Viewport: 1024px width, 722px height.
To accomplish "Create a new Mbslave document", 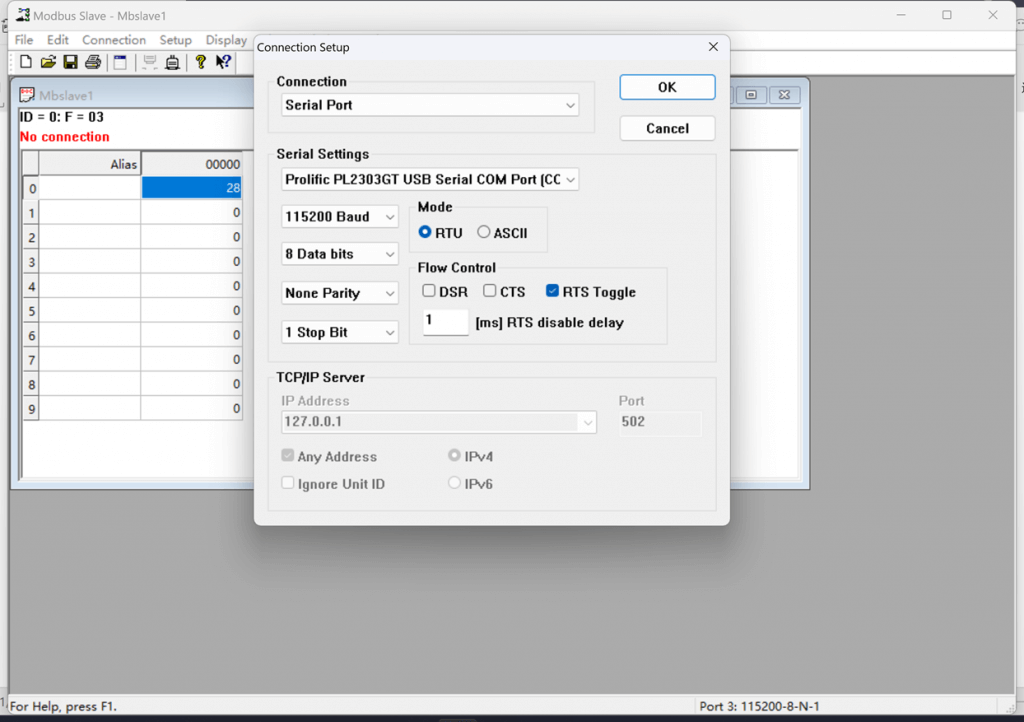I will click(25, 61).
